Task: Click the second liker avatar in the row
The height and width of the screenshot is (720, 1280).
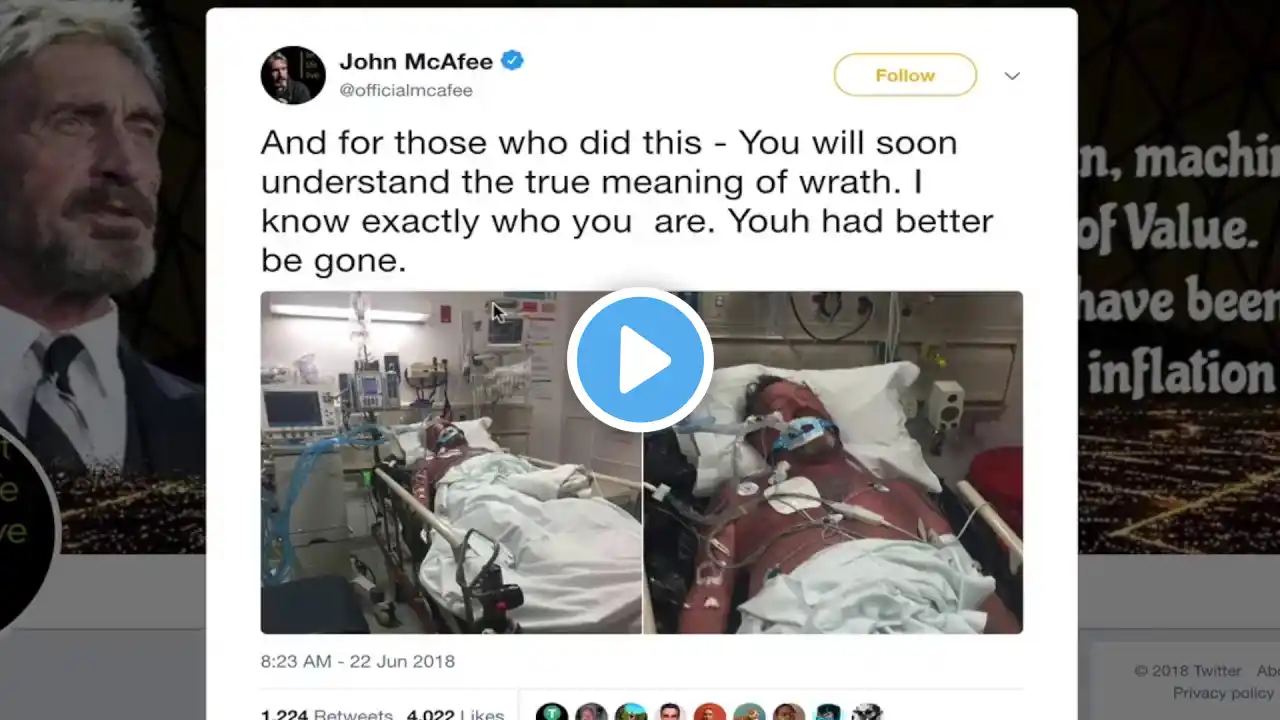Action: click(x=591, y=712)
